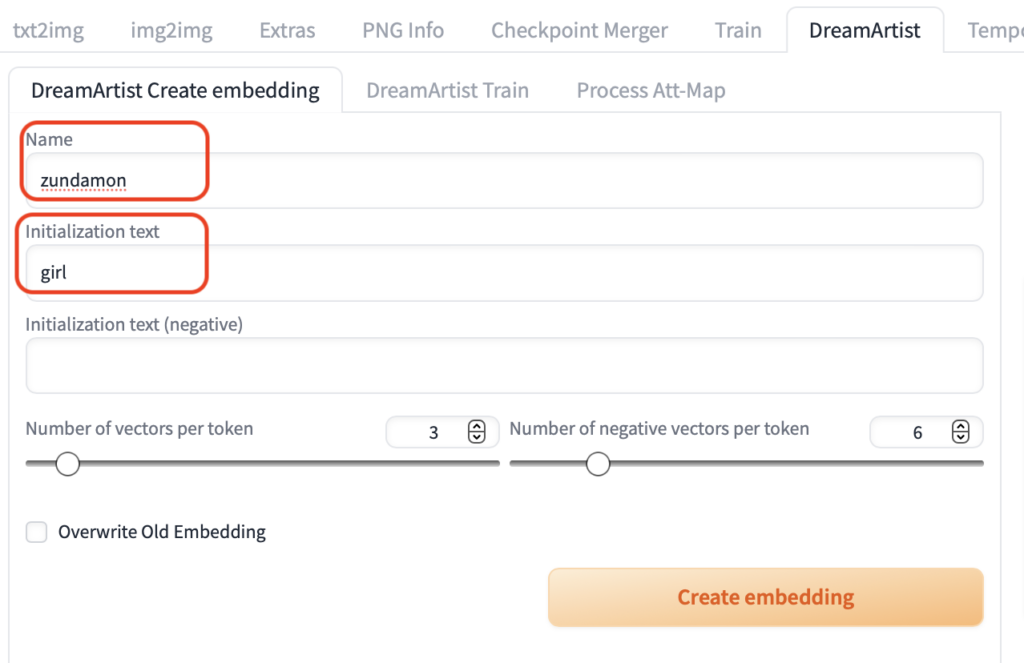The width and height of the screenshot is (1024, 663).
Task: Click the negative vectors per token stepper arrows
Action: coord(961,432)
